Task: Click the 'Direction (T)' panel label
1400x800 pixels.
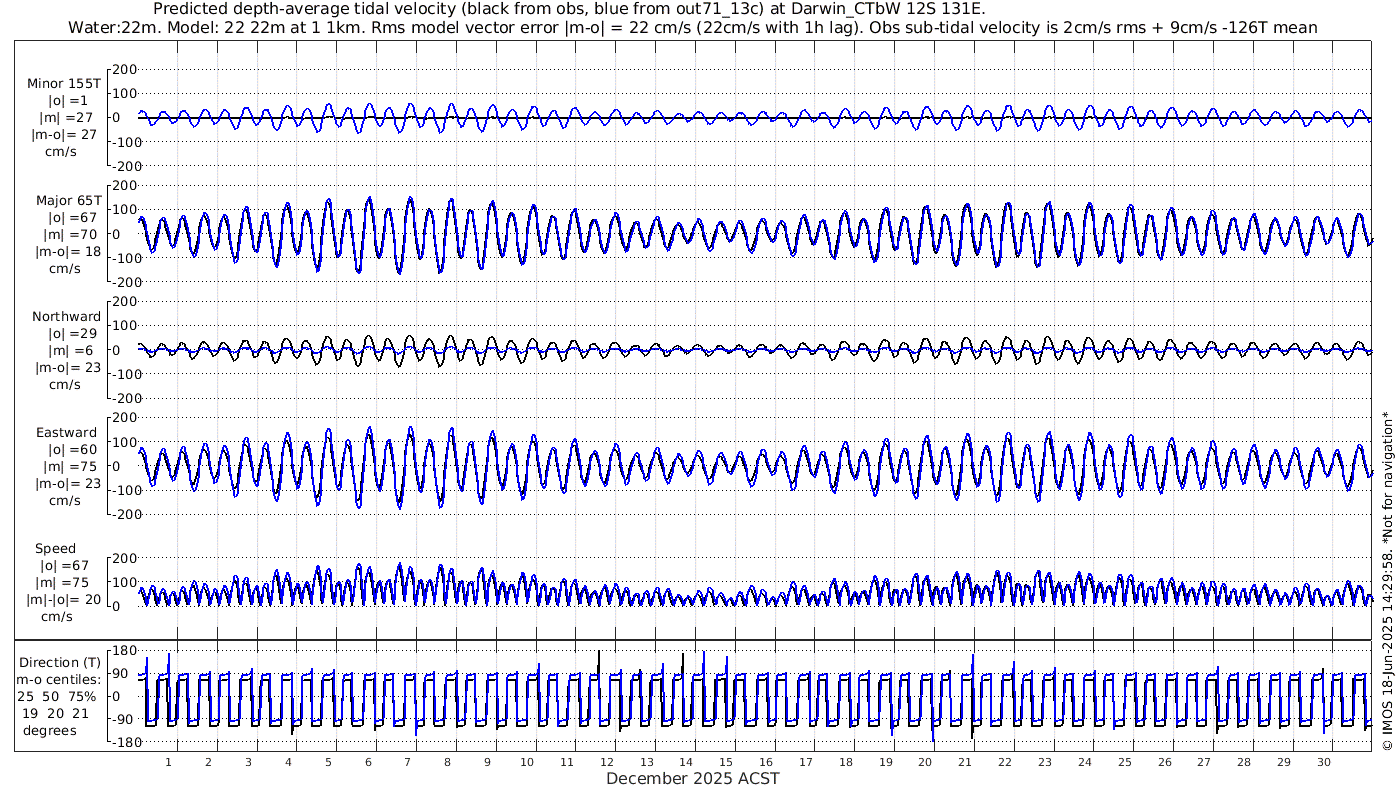Action: (x=60, y=662)
